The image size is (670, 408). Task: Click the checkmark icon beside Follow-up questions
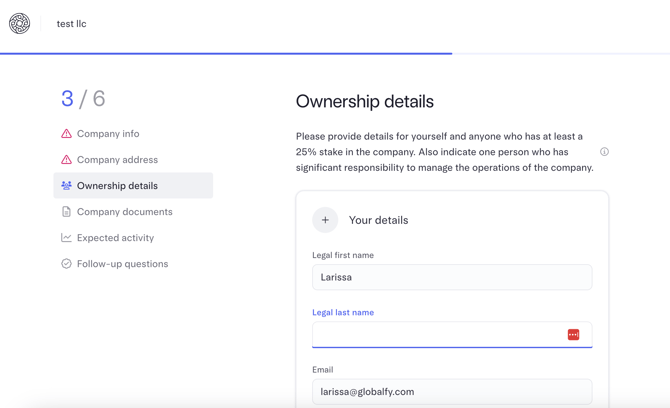pos(66,264)
